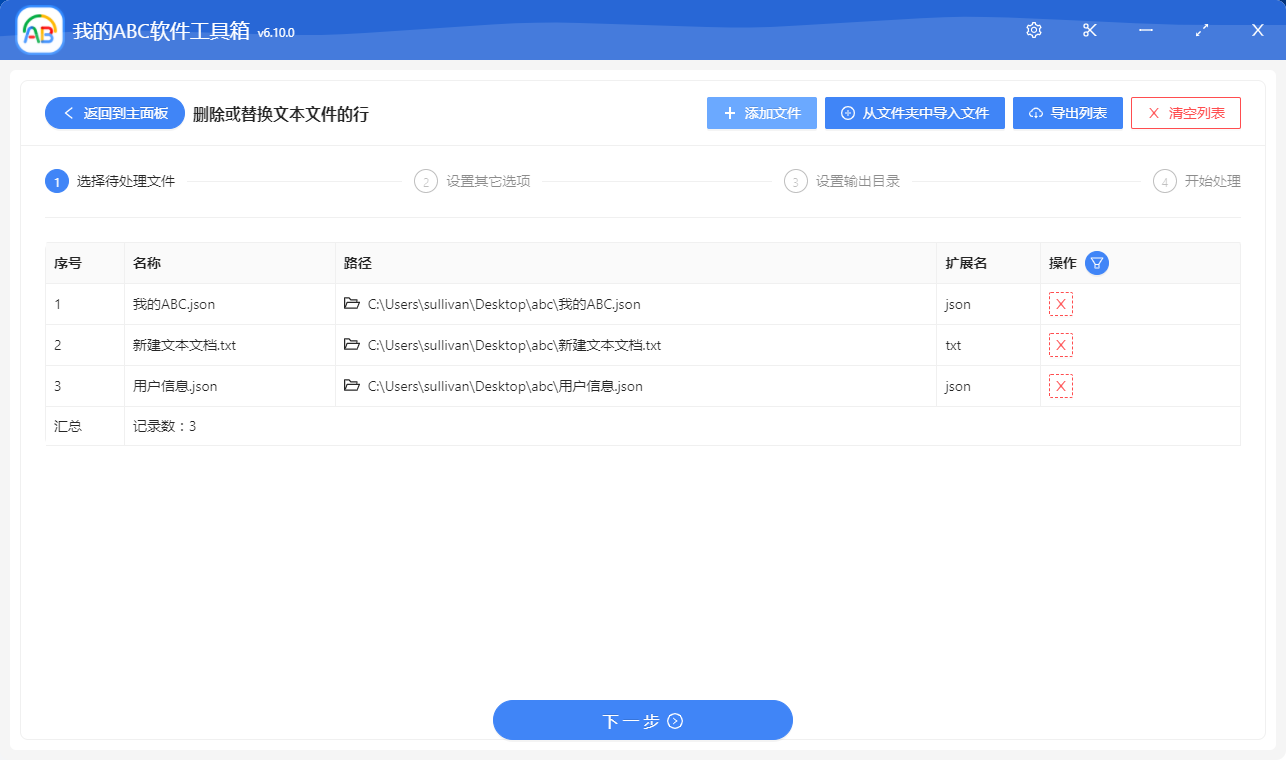Screen dimensions: 1286x760
Task: Clear the list with 清空列表
Action: coord(1185,112)
